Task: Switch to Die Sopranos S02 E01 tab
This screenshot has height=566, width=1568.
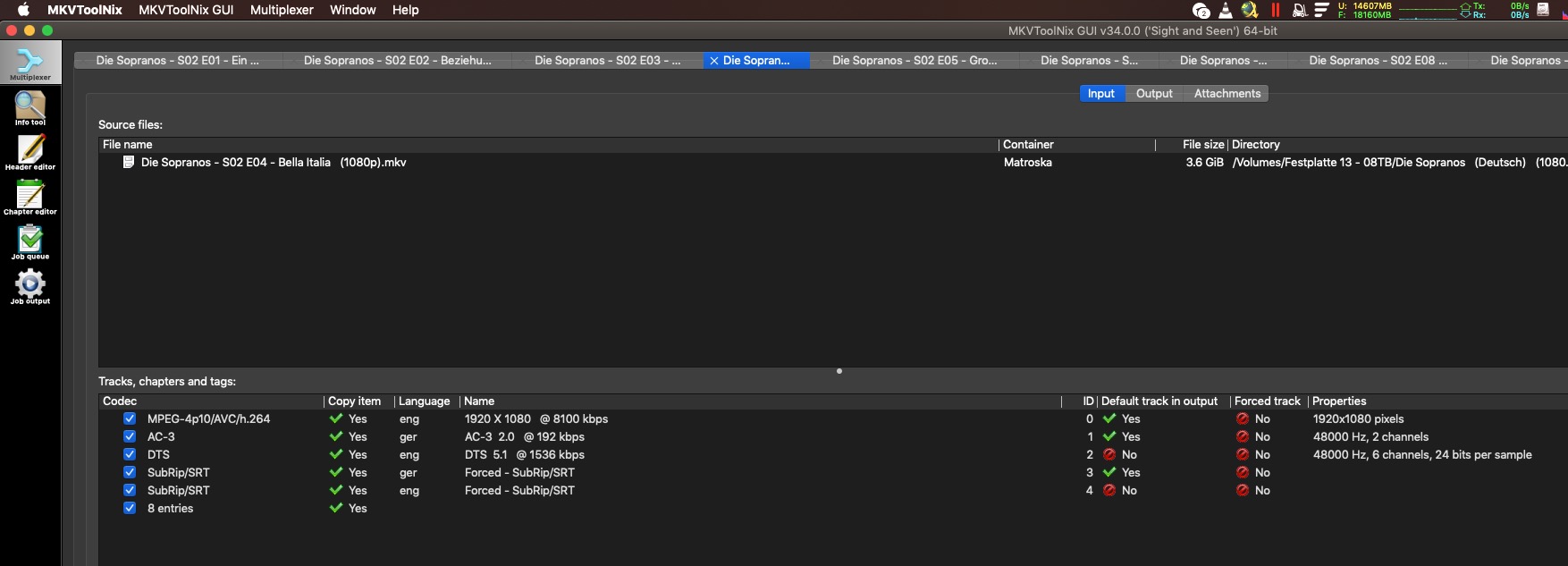Action: (178, 60)
